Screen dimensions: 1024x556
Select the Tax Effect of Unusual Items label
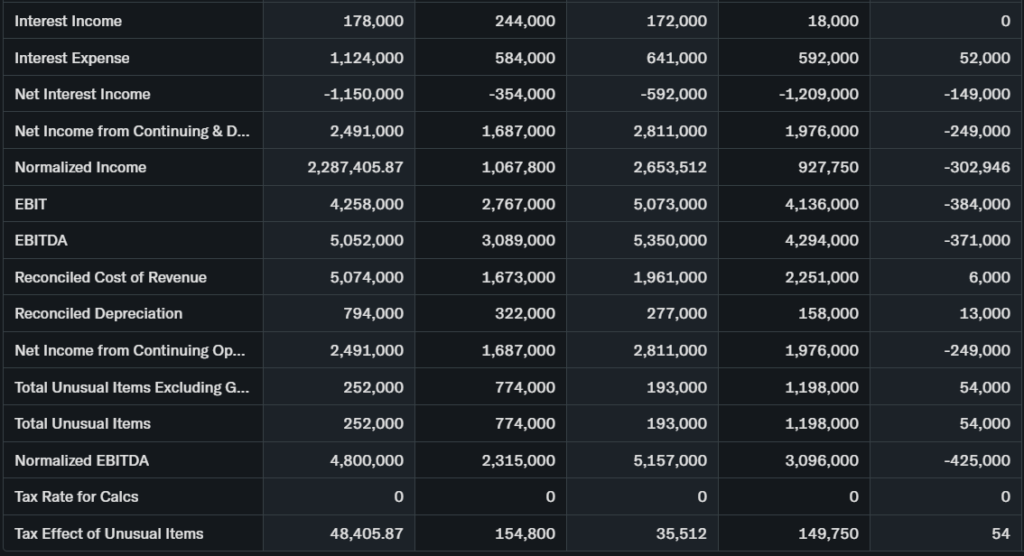pyautogui.click(x=108, y=533)
